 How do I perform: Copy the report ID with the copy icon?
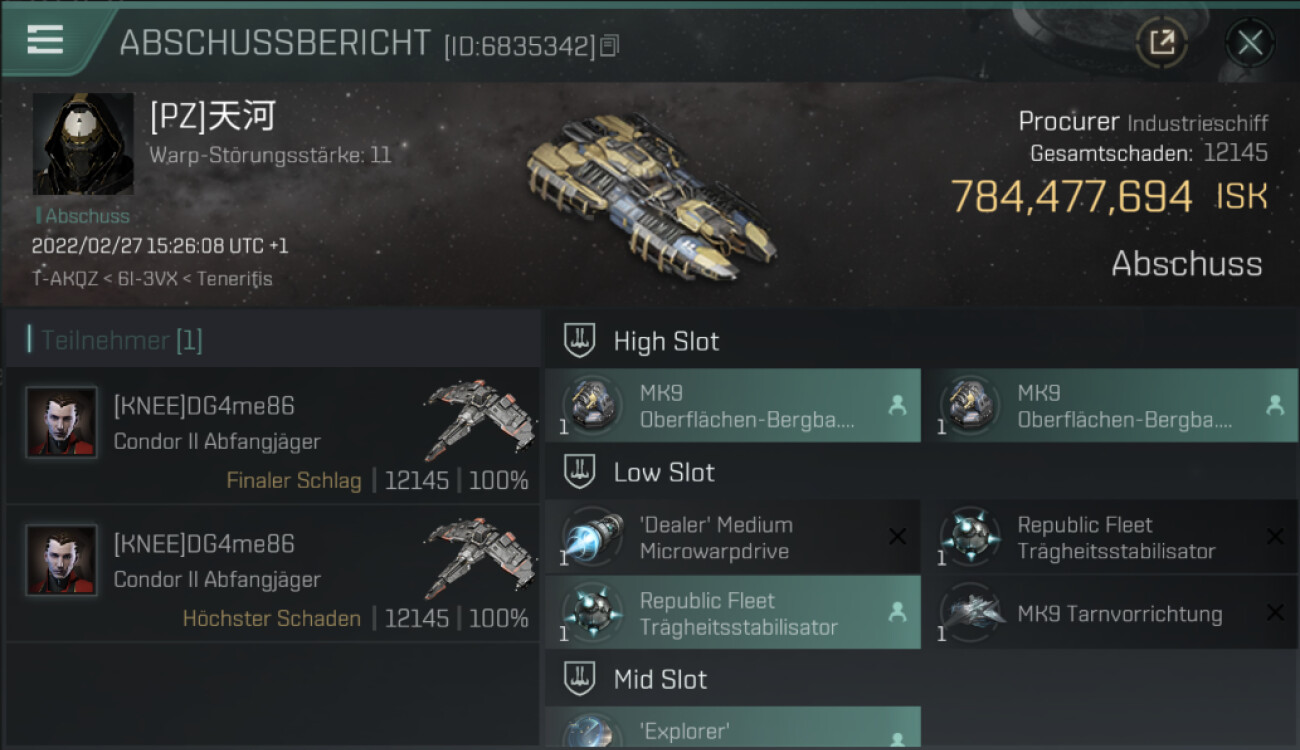click(x=610, y=46)
